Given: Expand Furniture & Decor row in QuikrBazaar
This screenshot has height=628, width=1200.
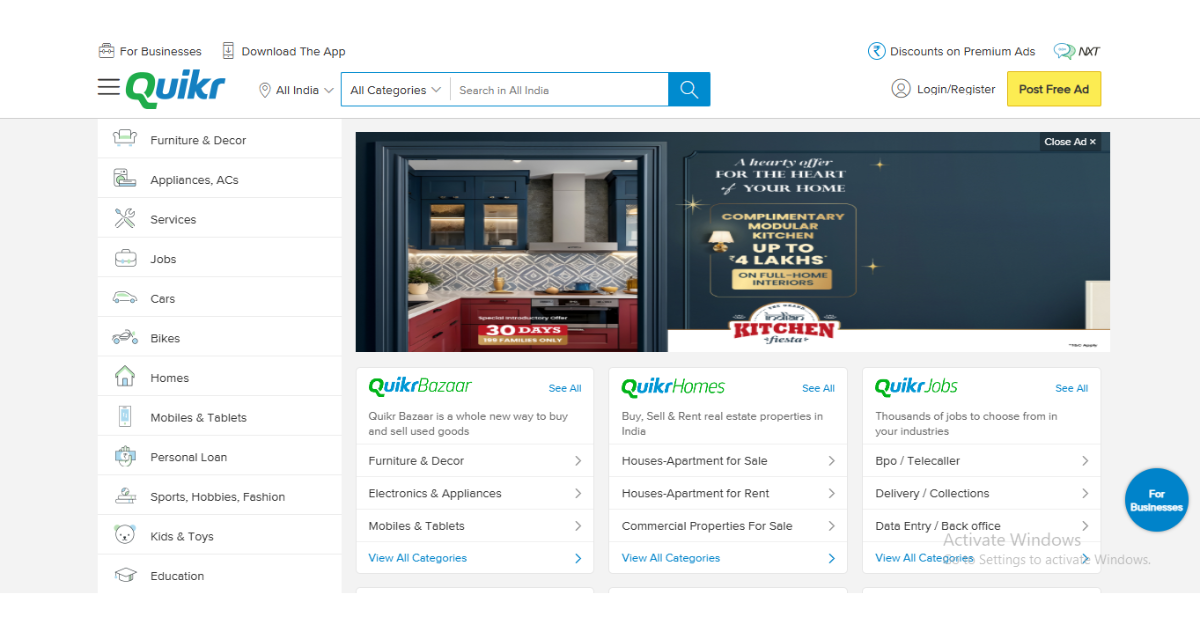Looking at the screenshot, I should pos(475,461).
